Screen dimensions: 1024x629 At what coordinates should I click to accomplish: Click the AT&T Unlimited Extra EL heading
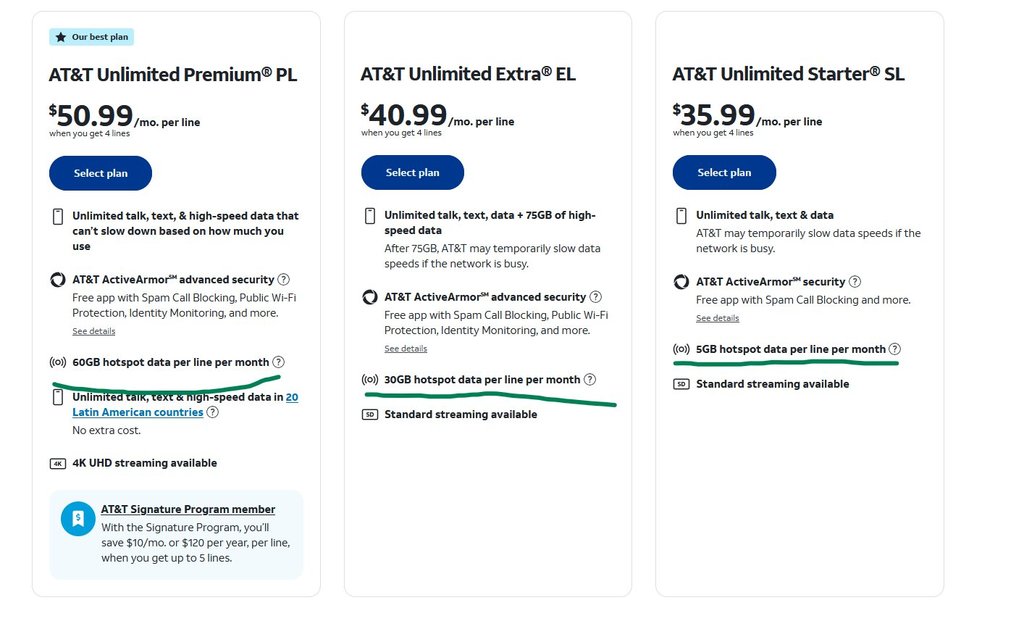coord(468,74)
